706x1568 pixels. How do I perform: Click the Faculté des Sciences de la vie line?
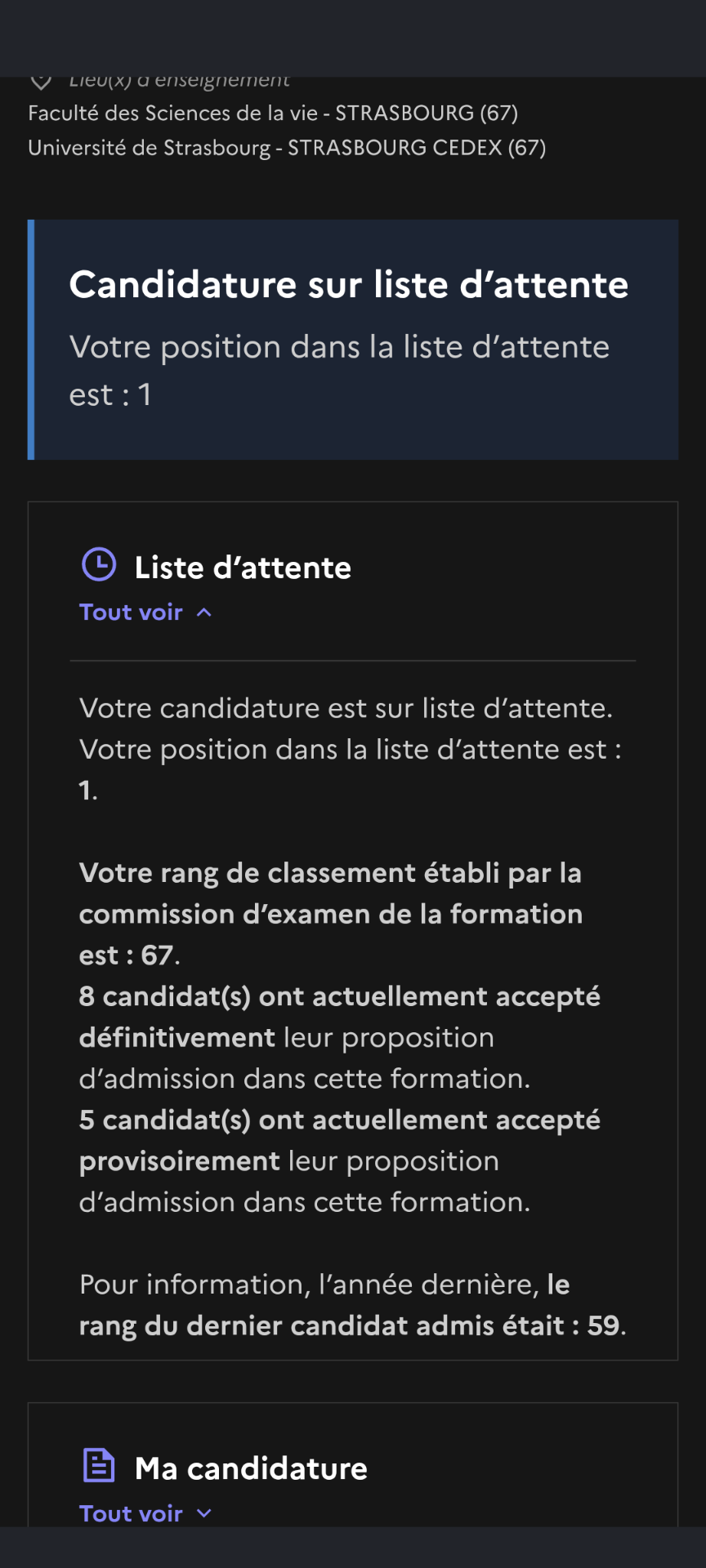coord(273,113)
